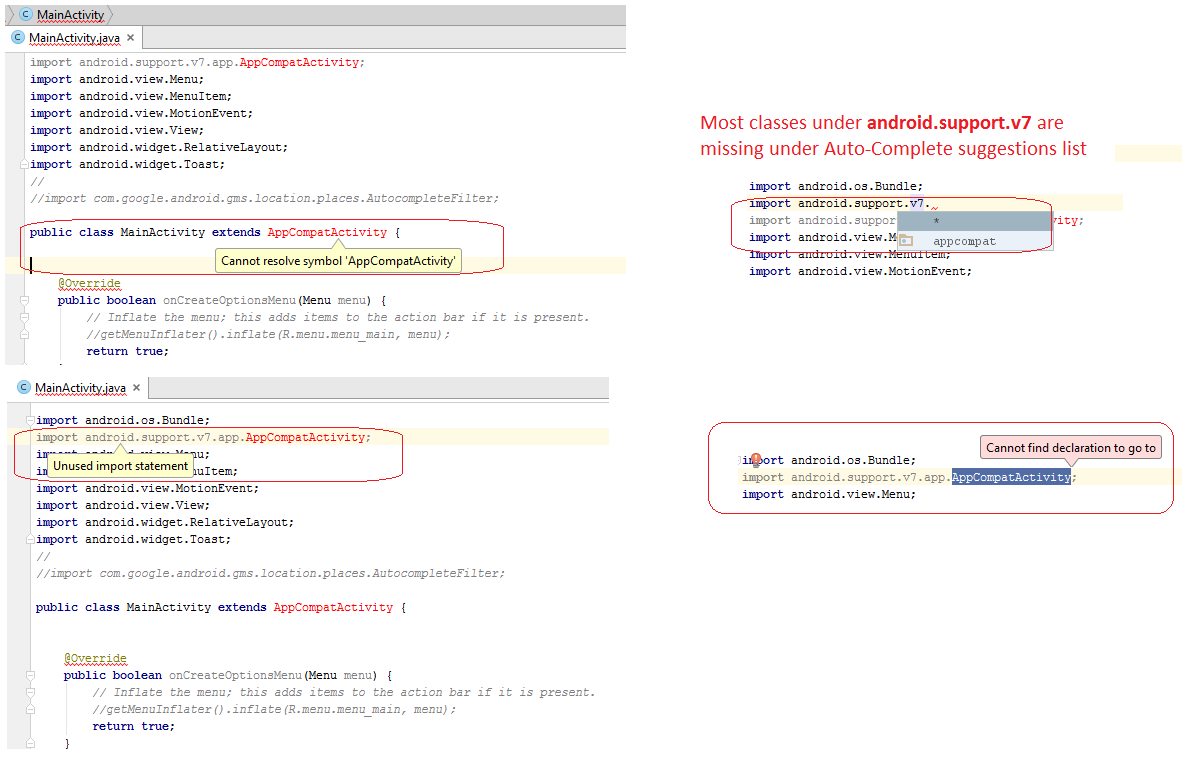Click the red heading mentioning android.support.v7 classes

tap(893, 136)
